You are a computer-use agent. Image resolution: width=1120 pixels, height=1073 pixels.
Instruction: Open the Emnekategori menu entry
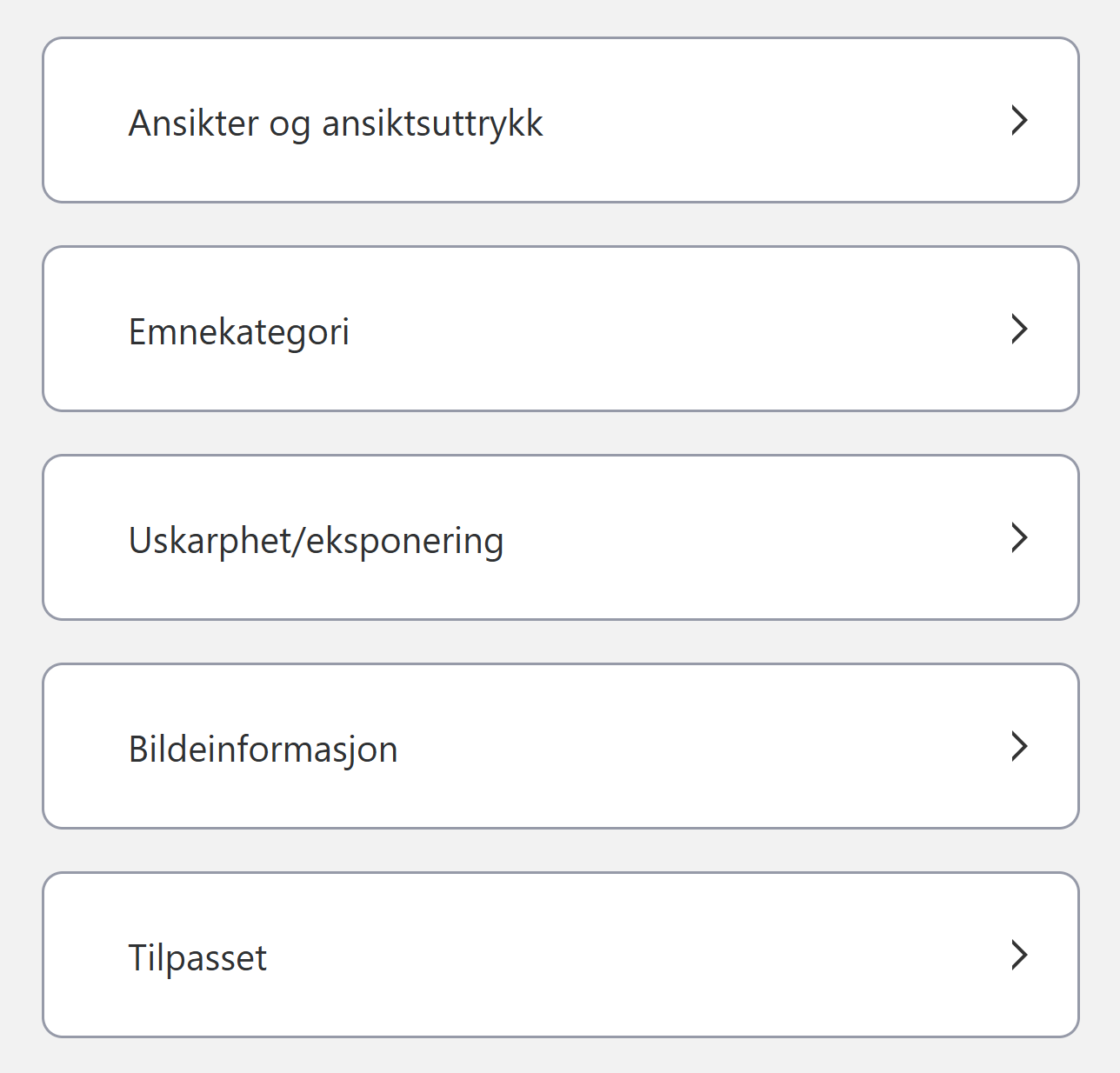560,330
